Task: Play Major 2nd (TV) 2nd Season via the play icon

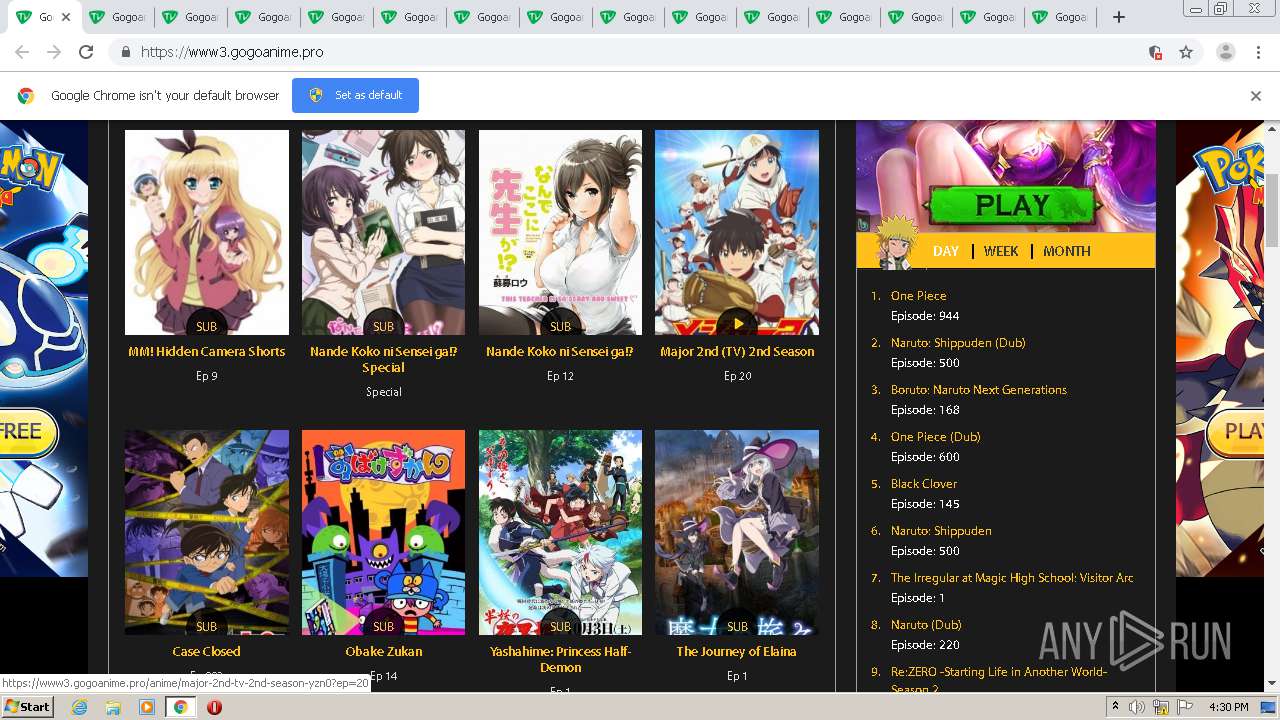Action: coord(738,323)
